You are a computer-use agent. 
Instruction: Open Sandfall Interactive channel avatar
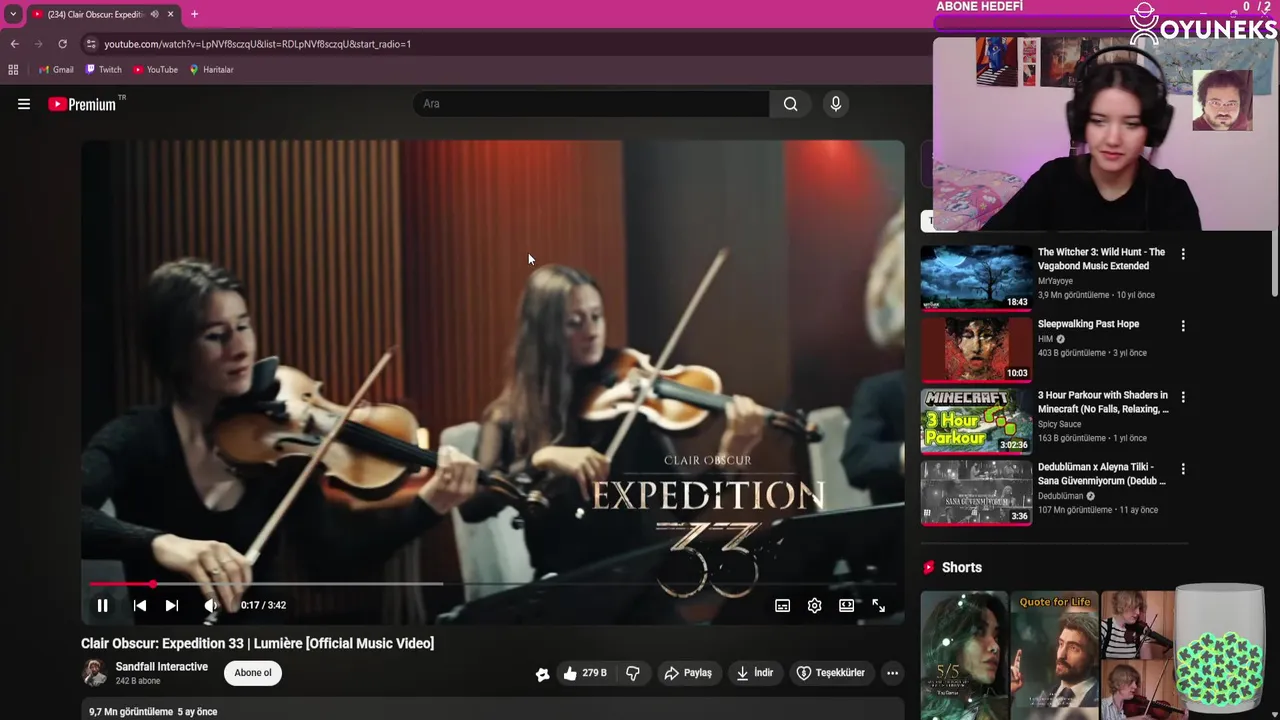94,673
